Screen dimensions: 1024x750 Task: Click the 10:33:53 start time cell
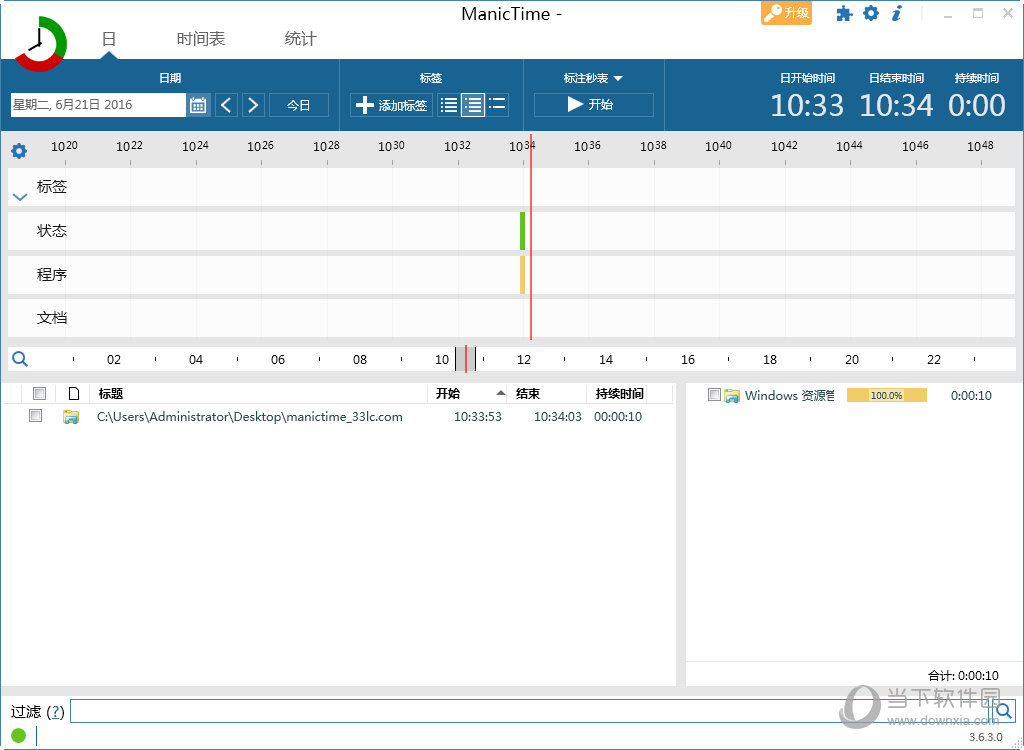[x=478, y=417]
